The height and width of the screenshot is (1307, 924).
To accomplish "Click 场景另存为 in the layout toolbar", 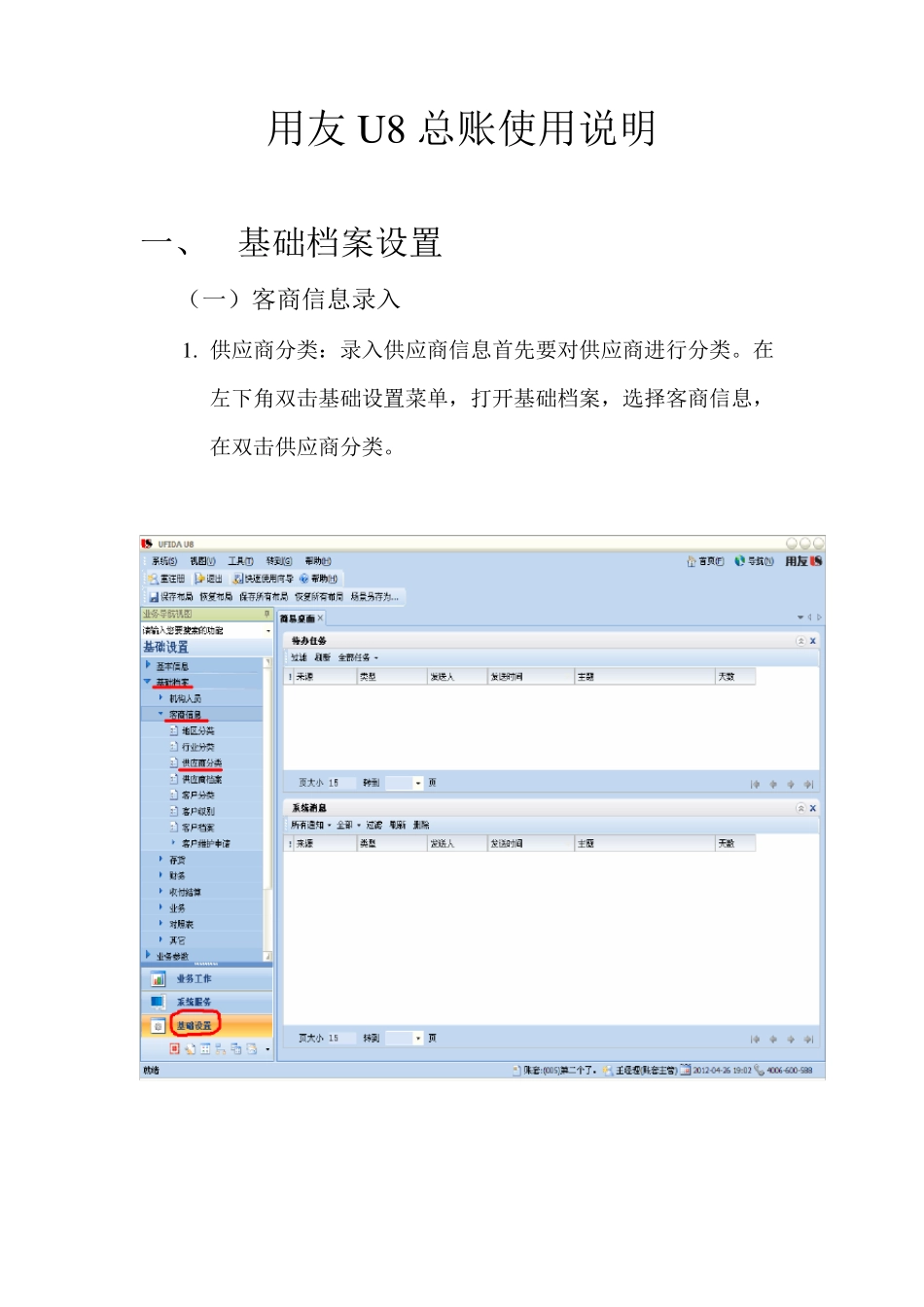I will [375, 596].
